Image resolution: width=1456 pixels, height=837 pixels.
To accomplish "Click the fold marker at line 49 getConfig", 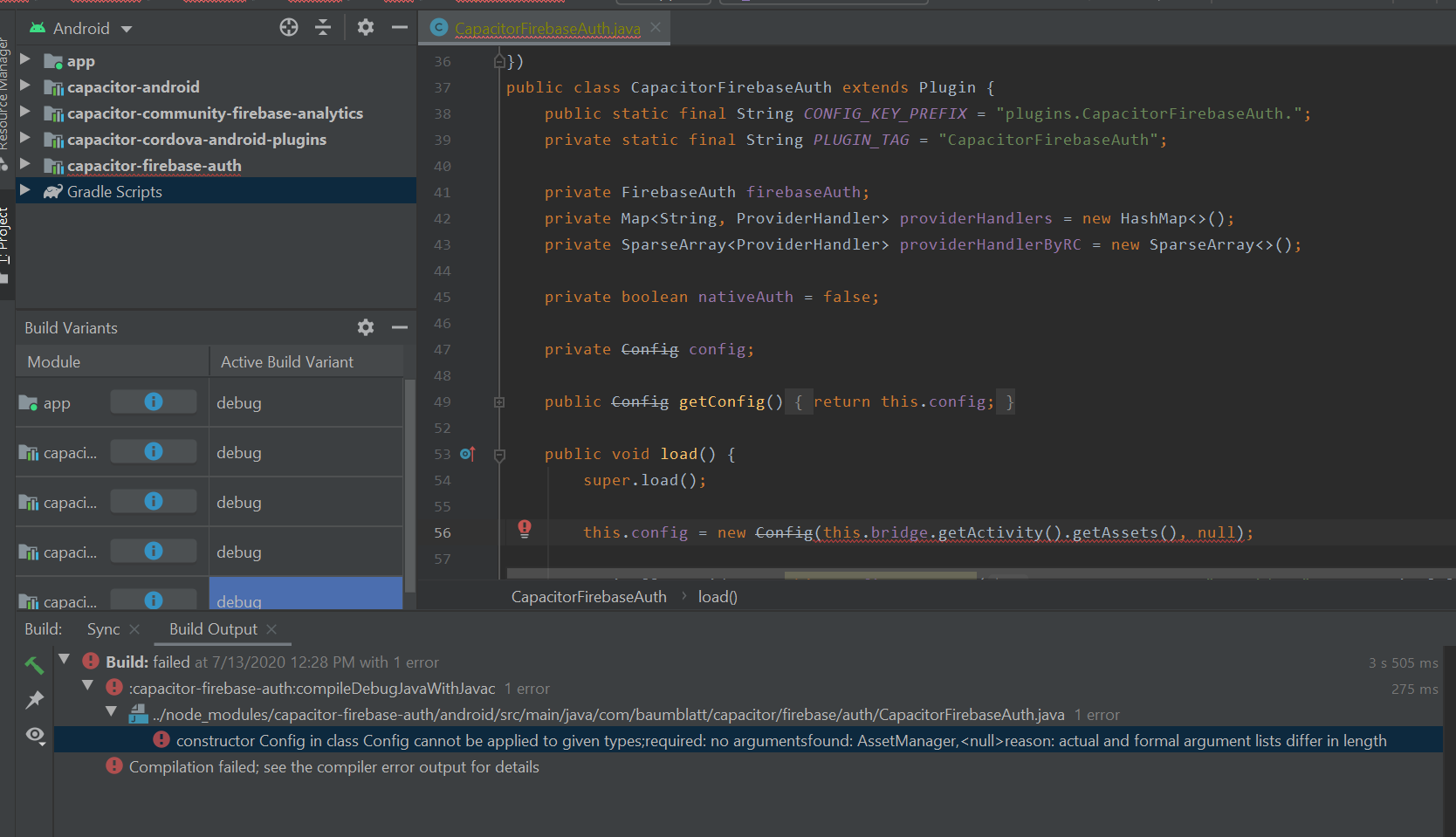I will 499,402.
